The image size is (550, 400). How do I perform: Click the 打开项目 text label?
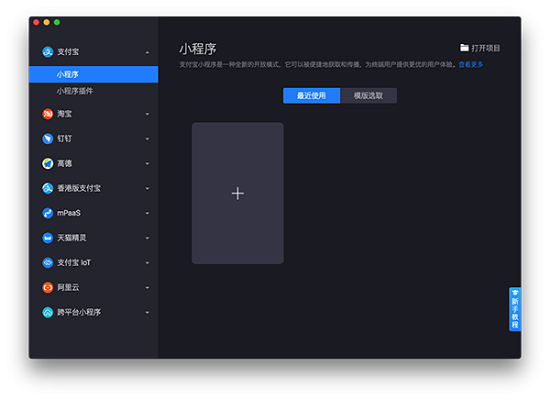485,48
